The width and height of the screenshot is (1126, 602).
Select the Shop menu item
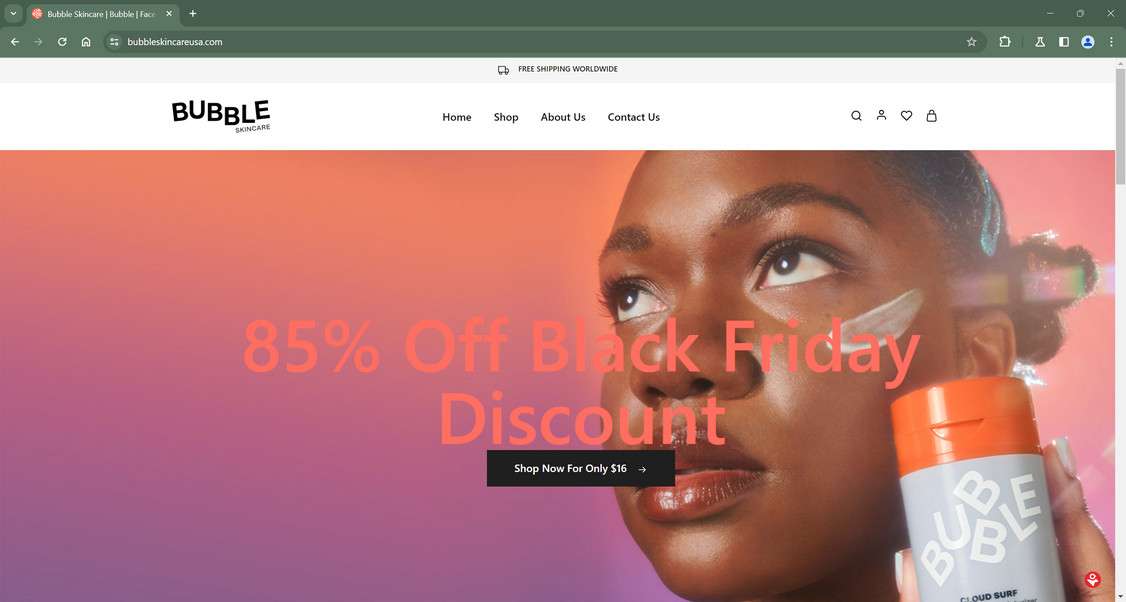pos(506,117)
